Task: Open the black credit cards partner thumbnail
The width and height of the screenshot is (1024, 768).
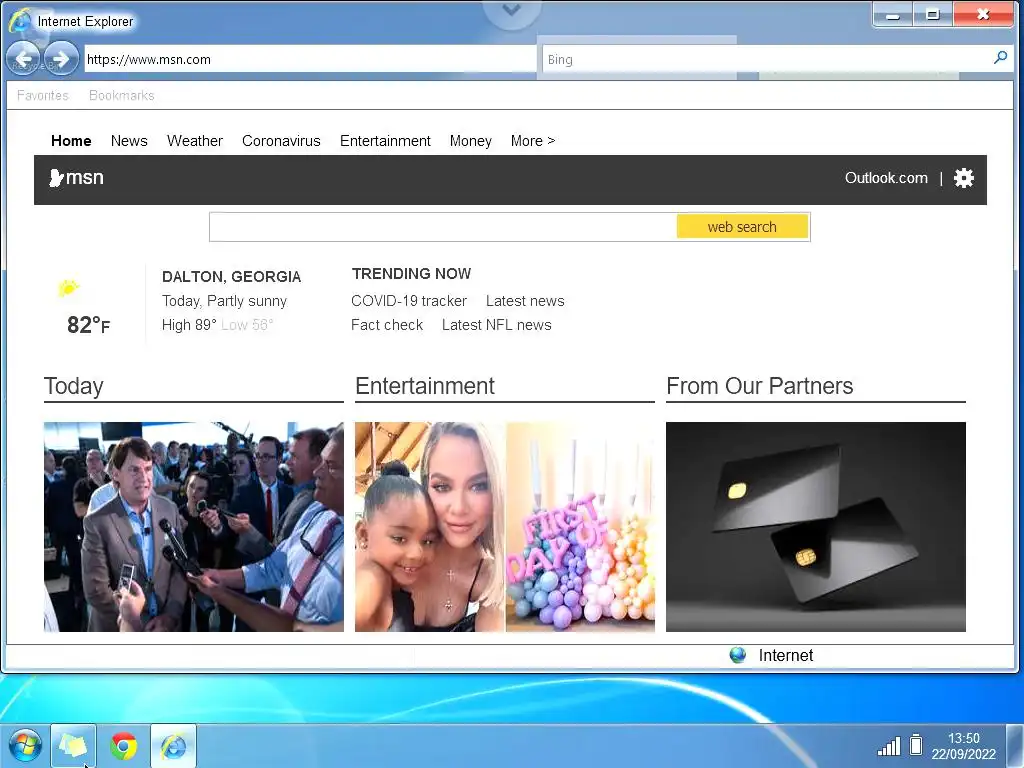Action: pos(816,526)
